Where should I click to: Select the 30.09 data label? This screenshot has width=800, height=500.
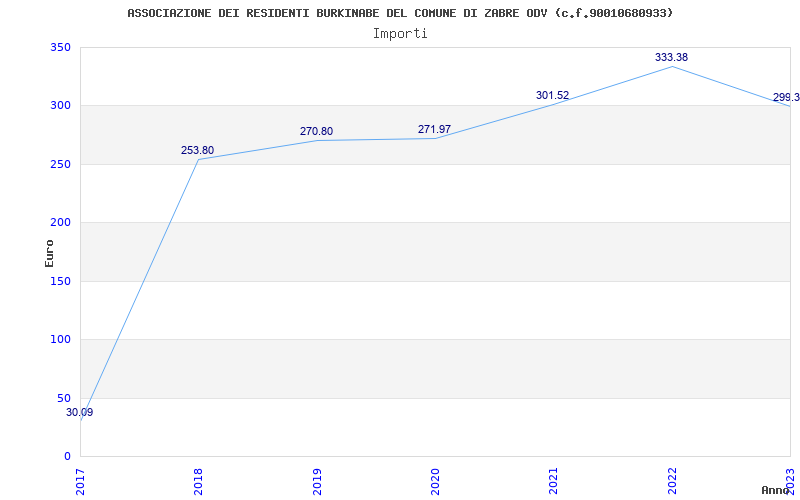click(80, 412)
